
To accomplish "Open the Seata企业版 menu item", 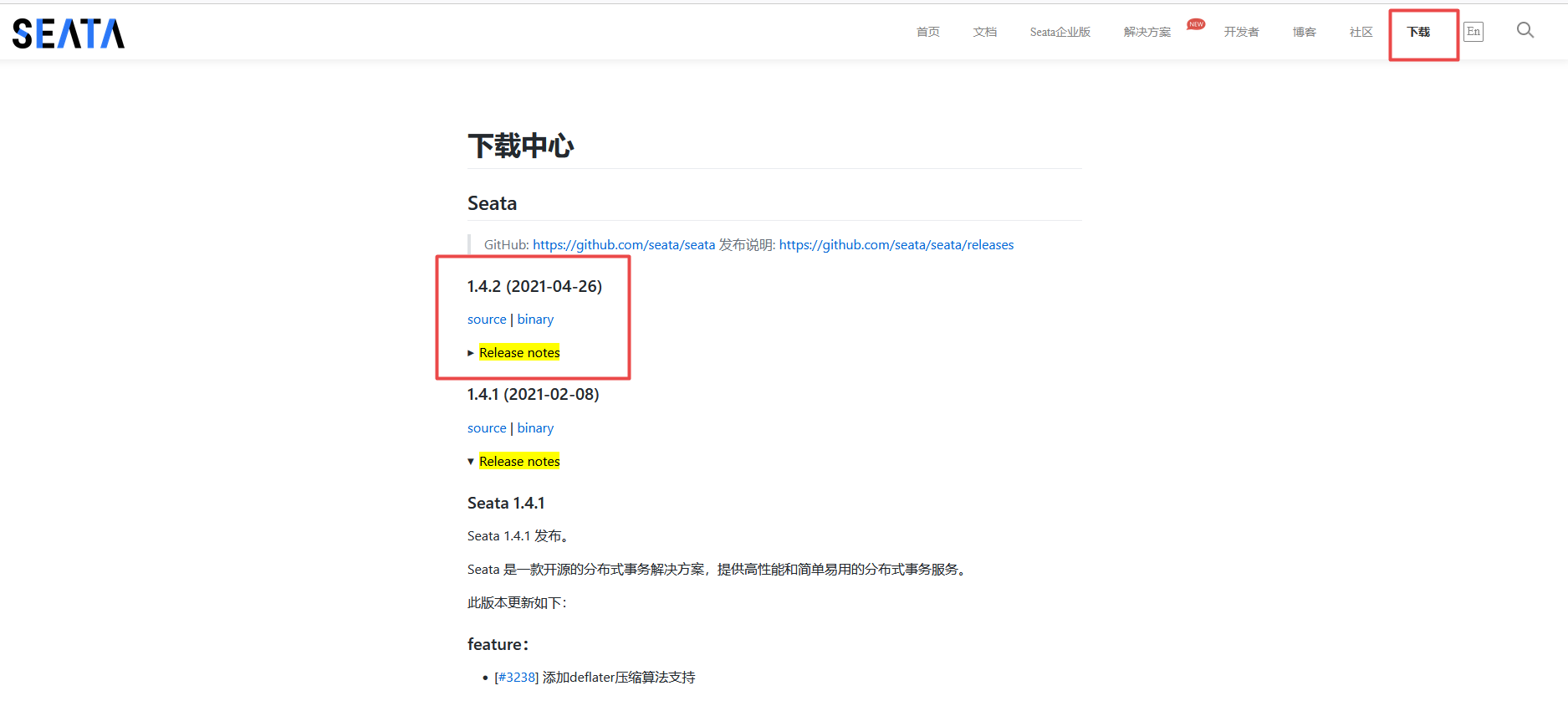I will 1060,32.
